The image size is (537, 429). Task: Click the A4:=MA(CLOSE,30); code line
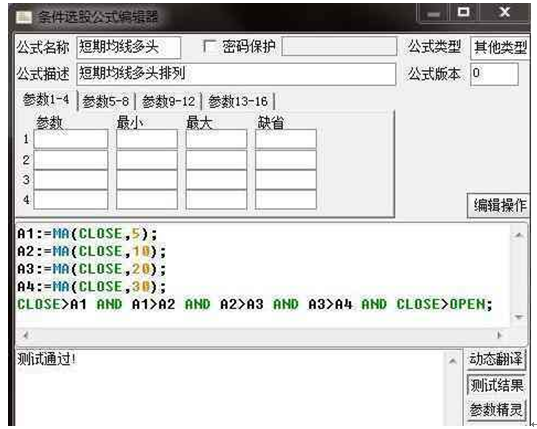click(x=92, y=287)
